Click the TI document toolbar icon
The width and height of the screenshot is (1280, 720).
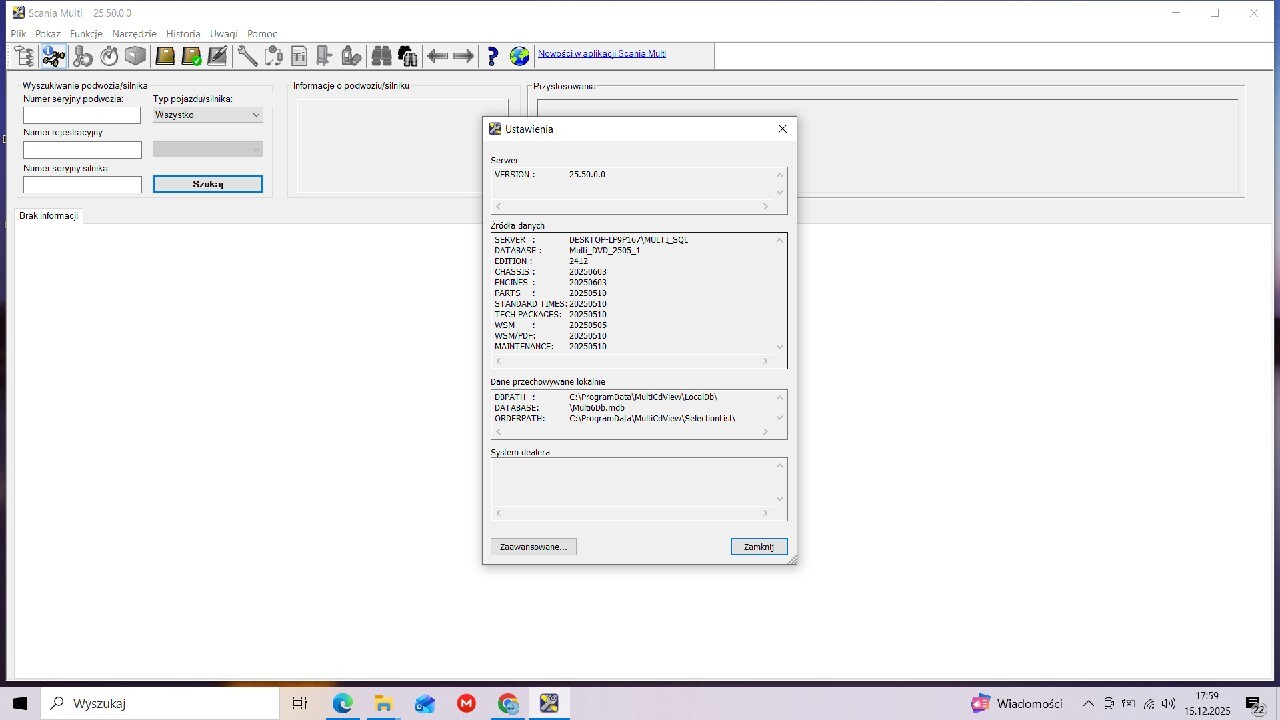pos(299,56)
